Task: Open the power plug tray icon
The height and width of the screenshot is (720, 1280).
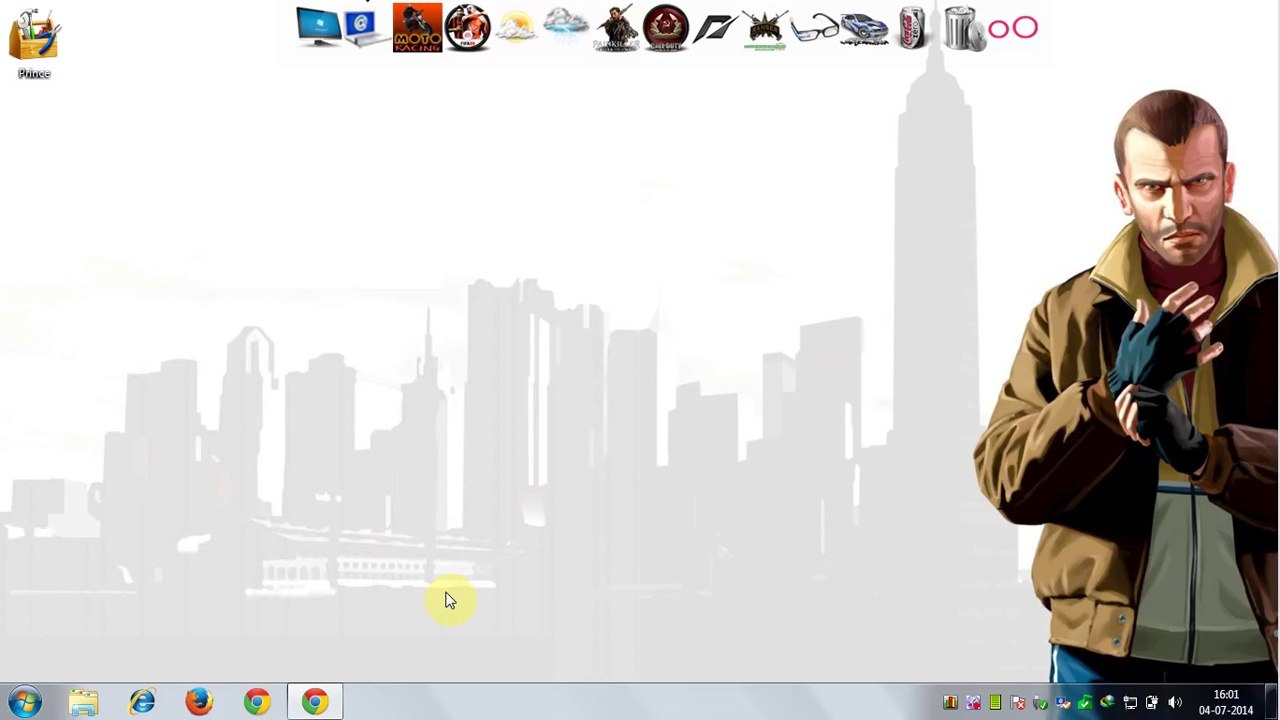Action: (x=1152, y=703)
